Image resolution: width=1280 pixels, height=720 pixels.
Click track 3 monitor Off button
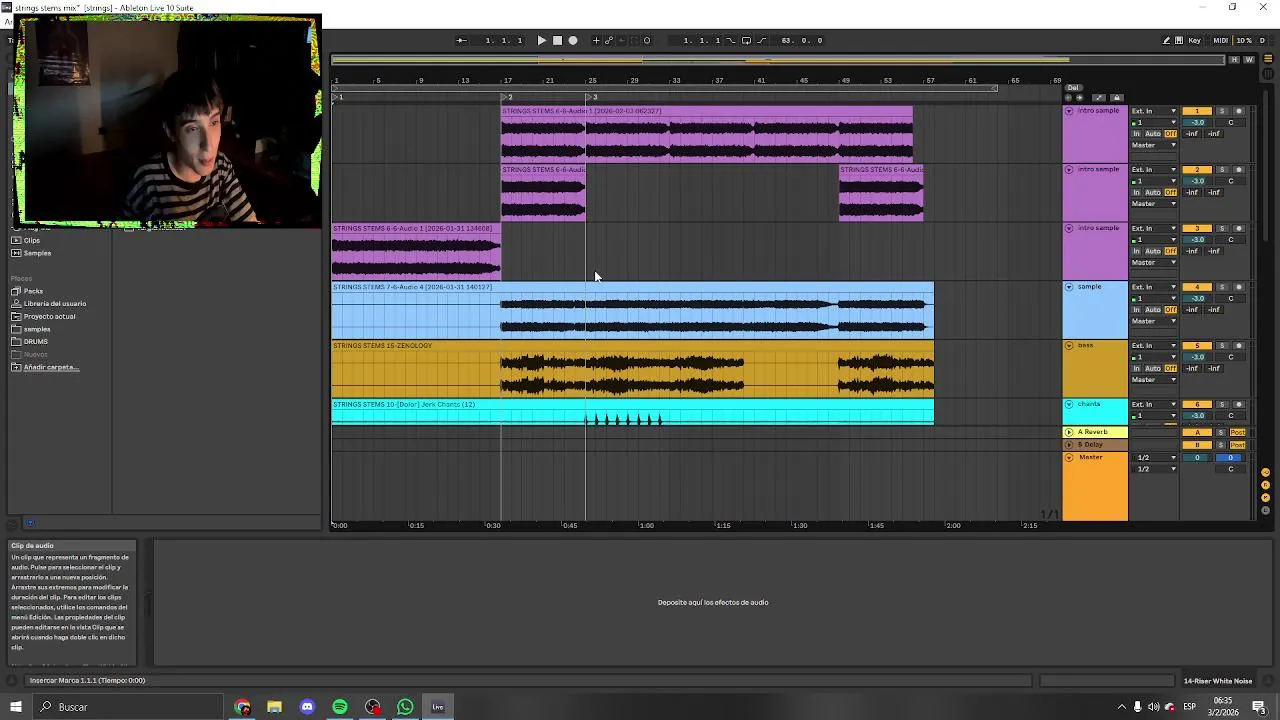coord(1171,251)
